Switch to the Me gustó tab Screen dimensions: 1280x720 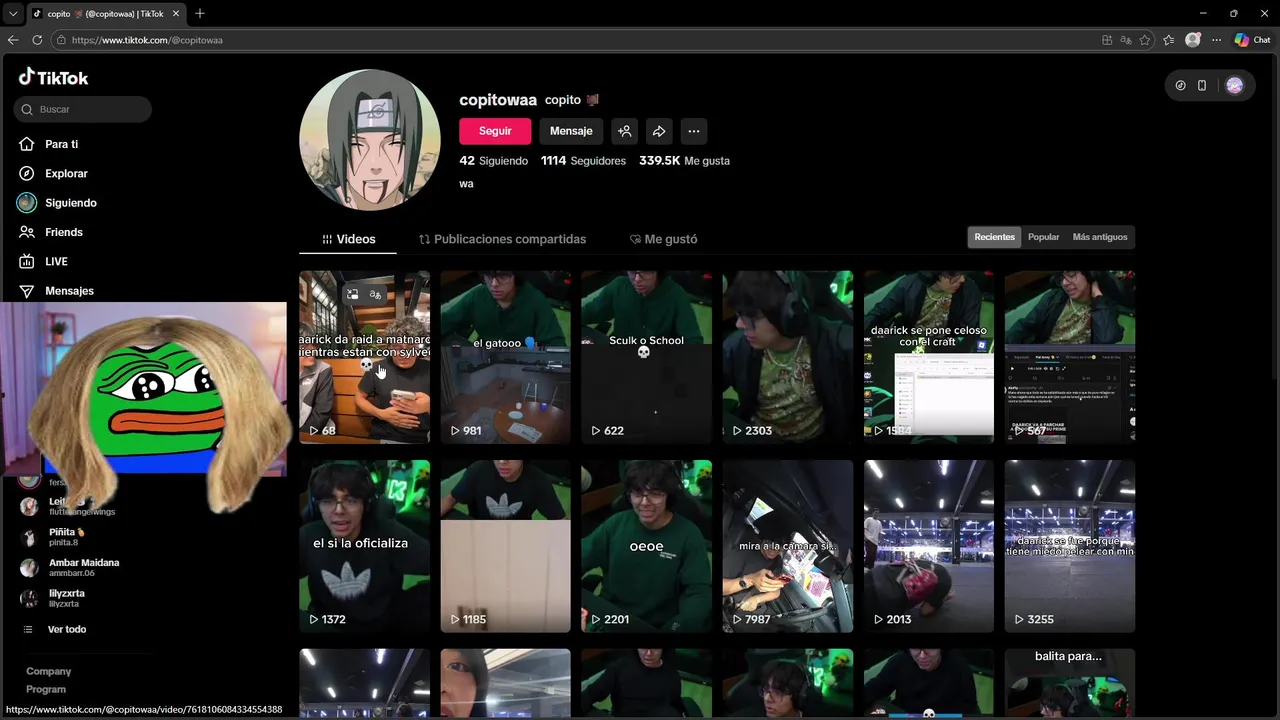click(664, 239)
